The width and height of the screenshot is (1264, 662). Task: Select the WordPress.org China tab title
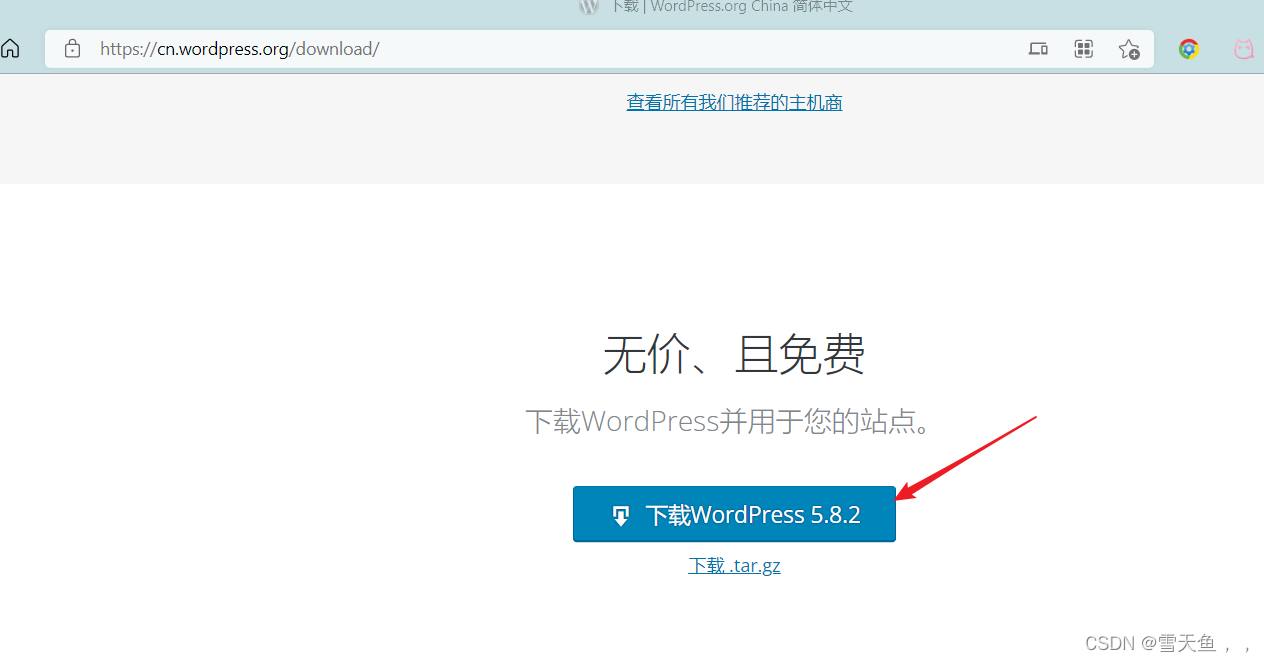[x=731, y=7]
